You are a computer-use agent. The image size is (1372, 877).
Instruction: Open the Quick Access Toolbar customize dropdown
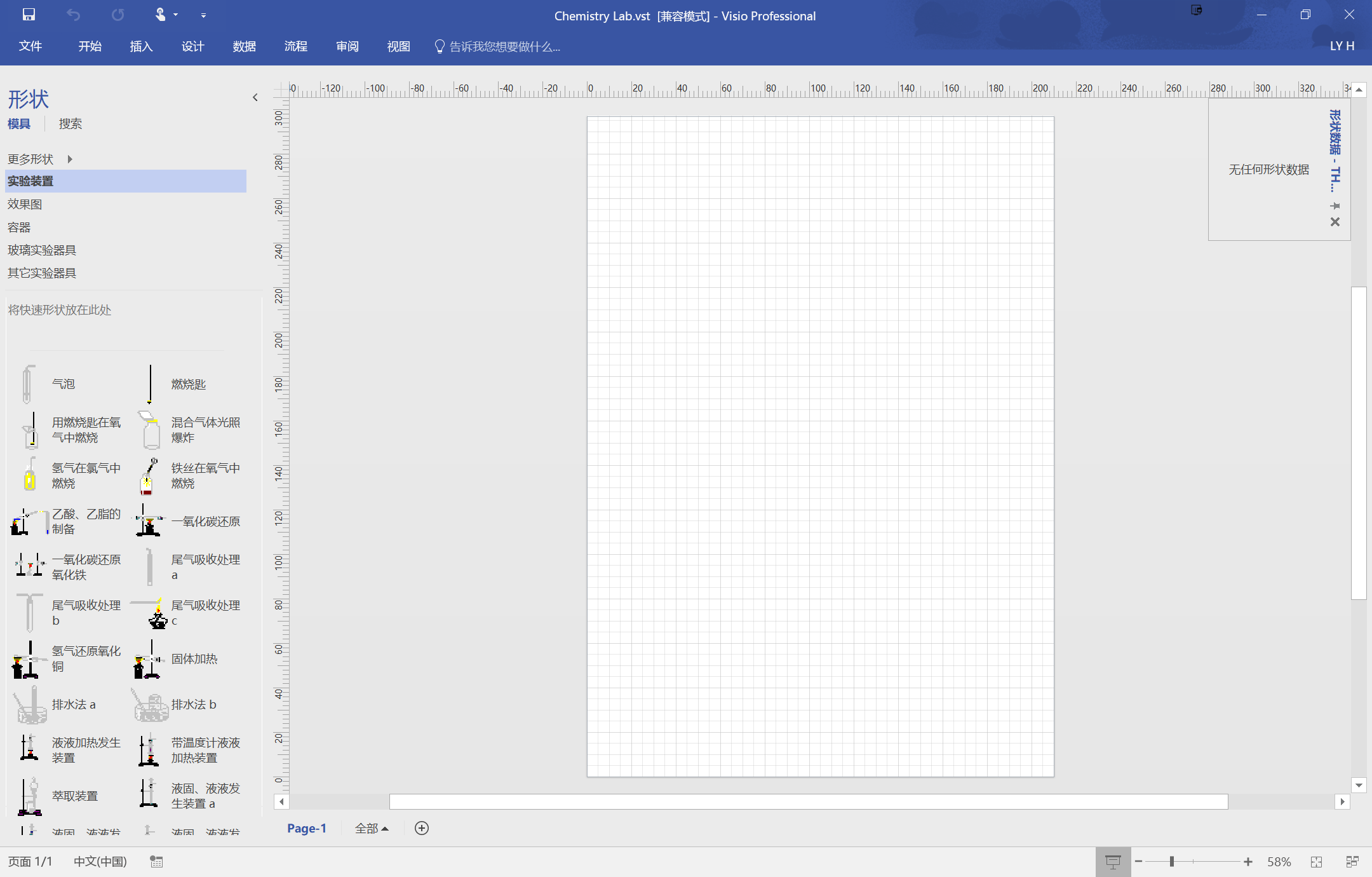[x=203, y=15]
